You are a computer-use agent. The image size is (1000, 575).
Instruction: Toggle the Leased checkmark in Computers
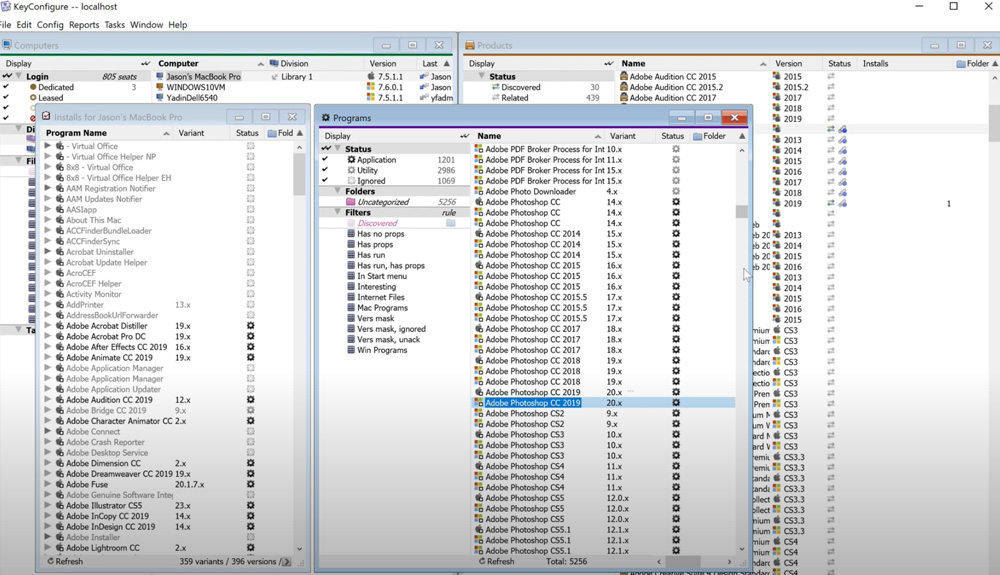pyautogui.click(x=6, y=98)
